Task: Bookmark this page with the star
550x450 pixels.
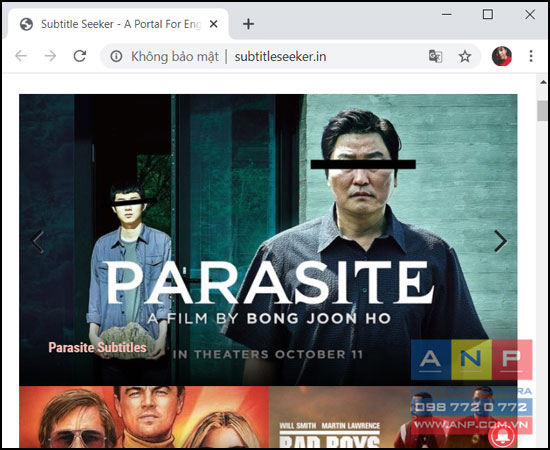Action: pyautogui.click(x=465, y=56)
